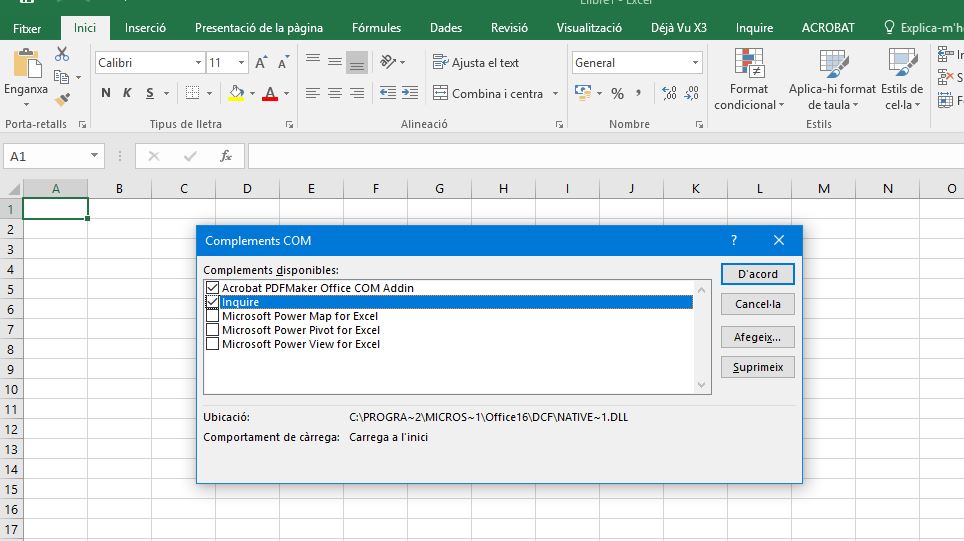Enable Microsoft Power Pivot for Excel
Viewport: 964px width, 541px height.
point(212,330)
